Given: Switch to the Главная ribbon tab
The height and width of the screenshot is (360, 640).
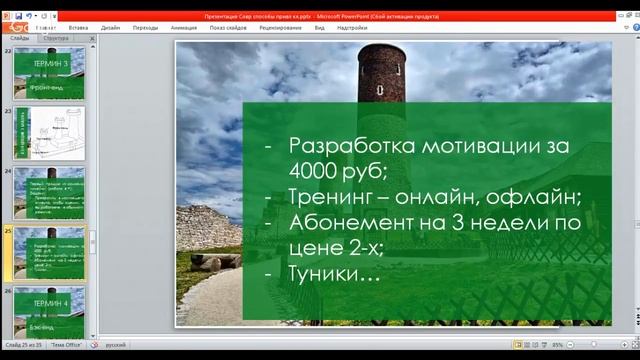Looking at the screenshot, I should pos(45,28).
